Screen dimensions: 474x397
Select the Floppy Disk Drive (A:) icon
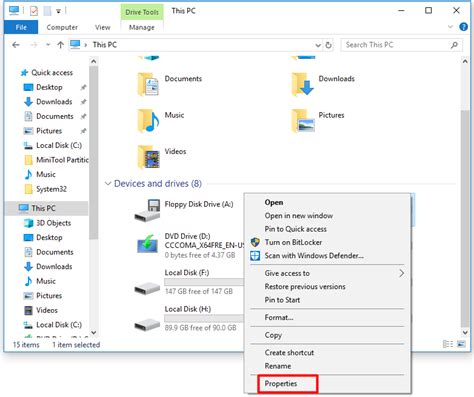pos(147,210)
